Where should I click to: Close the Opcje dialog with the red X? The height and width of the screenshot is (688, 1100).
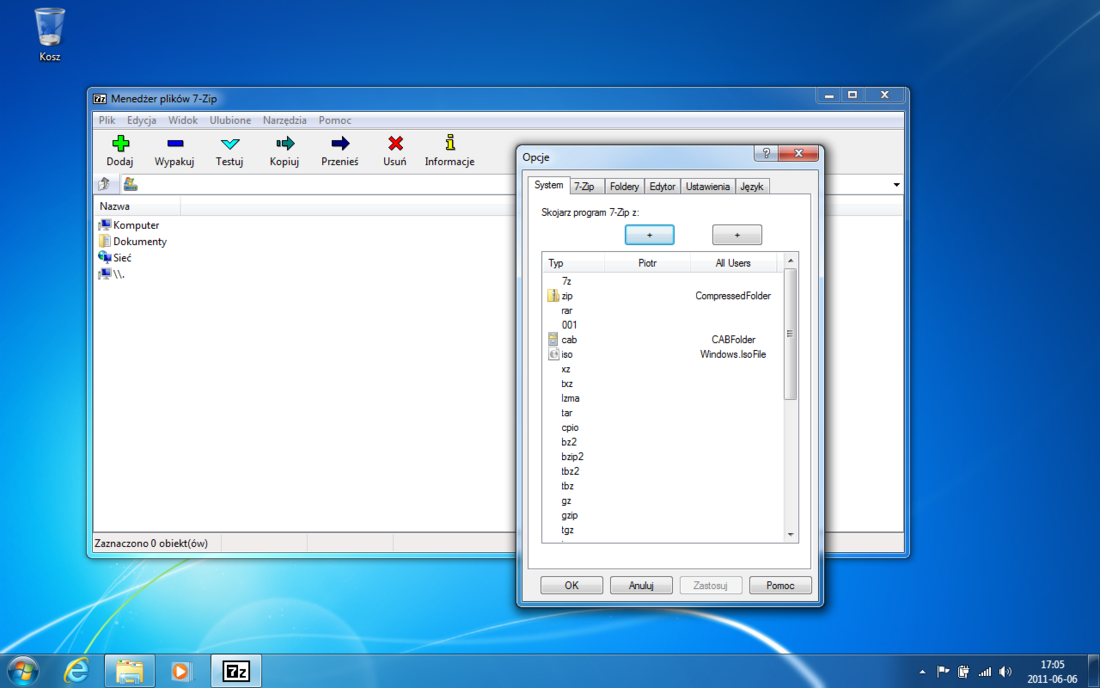click(798, 153)
